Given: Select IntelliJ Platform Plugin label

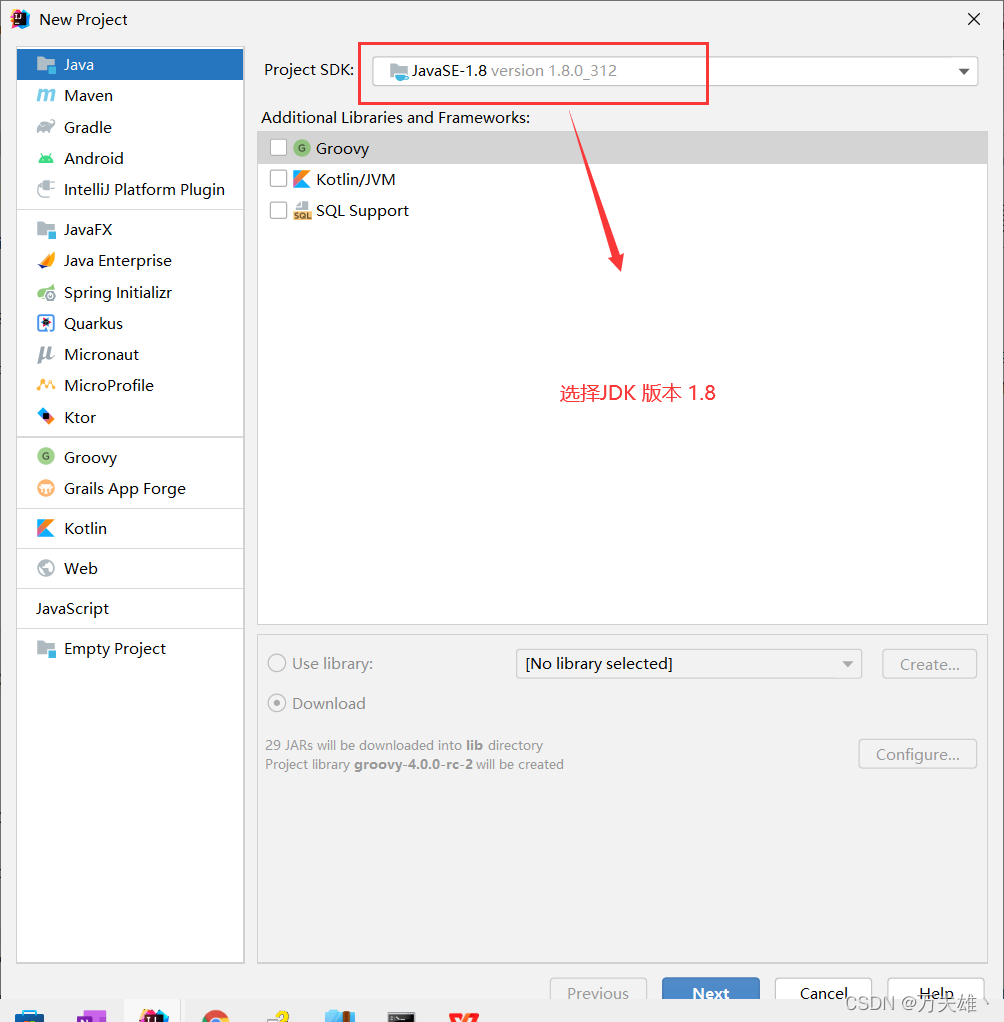Looking at the screenshot, I should (x=144, y=190).
